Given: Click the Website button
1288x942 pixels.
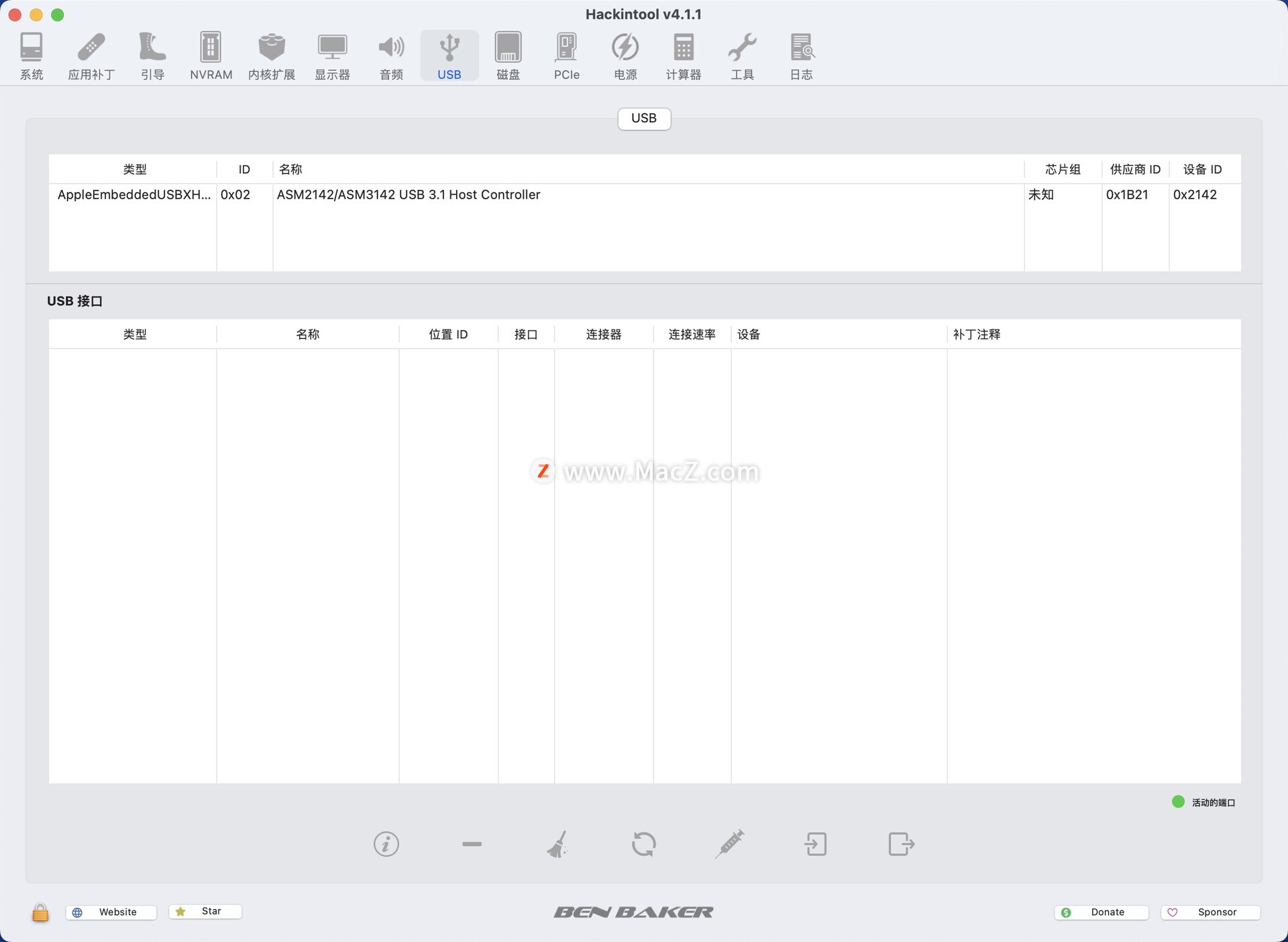Looking at the screenshot, I should 111,912.
